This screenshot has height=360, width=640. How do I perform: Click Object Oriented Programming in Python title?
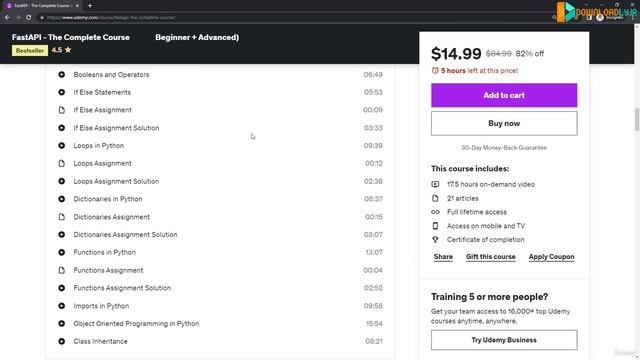136,324
